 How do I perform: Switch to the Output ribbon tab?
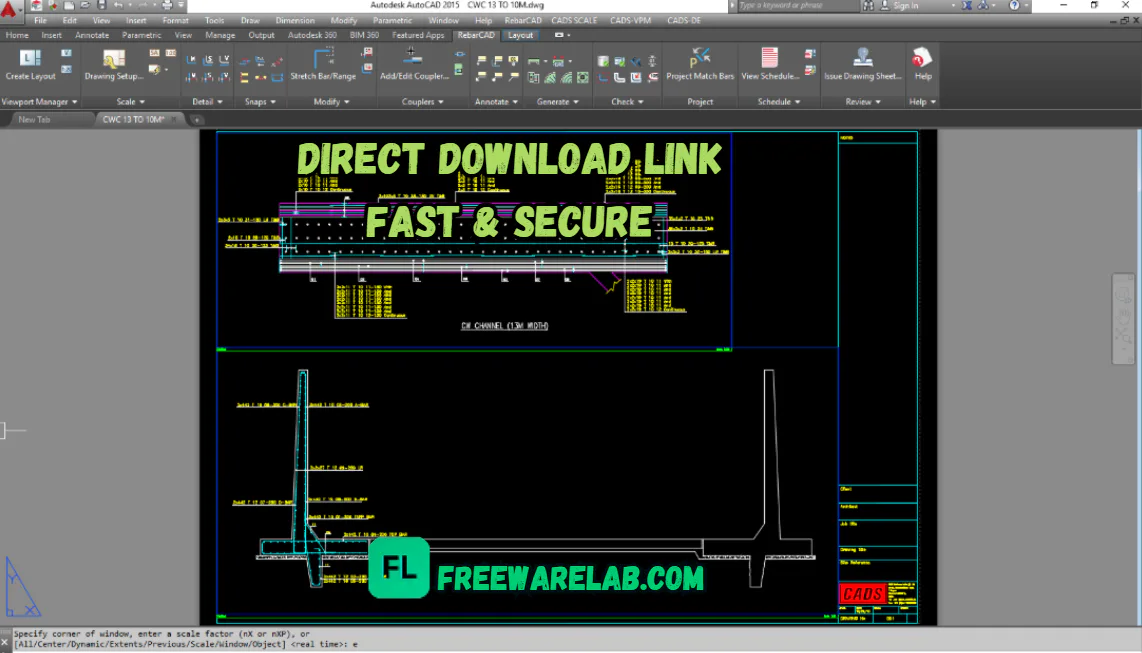click(x=261, y=35)
